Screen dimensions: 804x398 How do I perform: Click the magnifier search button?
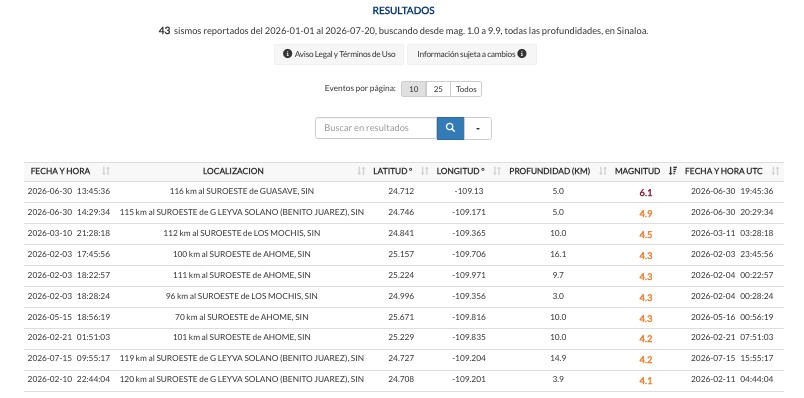(x=450, y=128)
